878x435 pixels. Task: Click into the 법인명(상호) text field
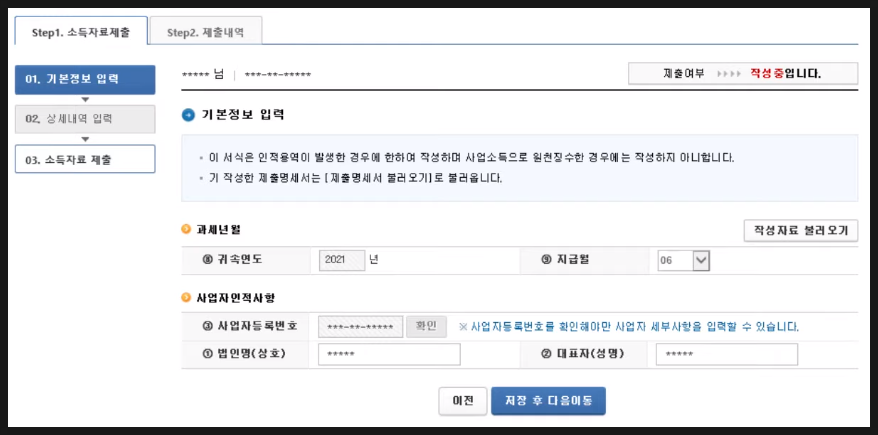point(389,354)
